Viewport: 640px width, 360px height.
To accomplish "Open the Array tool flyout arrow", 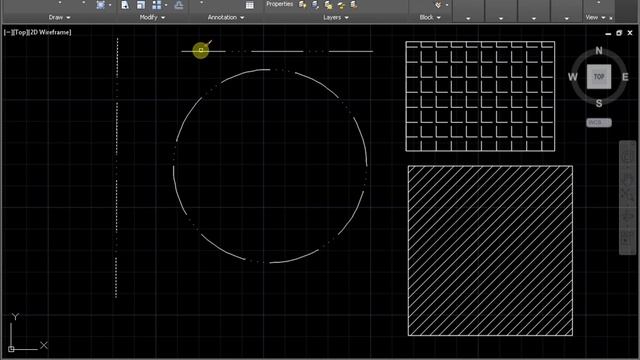I will point(166,5).
